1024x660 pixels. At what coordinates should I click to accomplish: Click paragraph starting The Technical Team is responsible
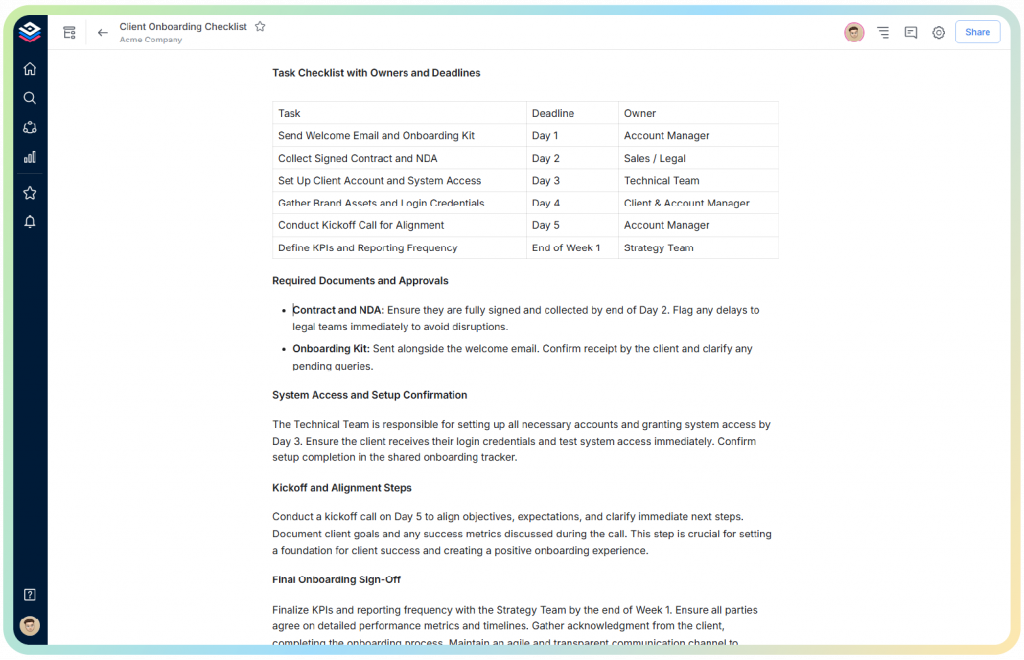tap(522, 441)
